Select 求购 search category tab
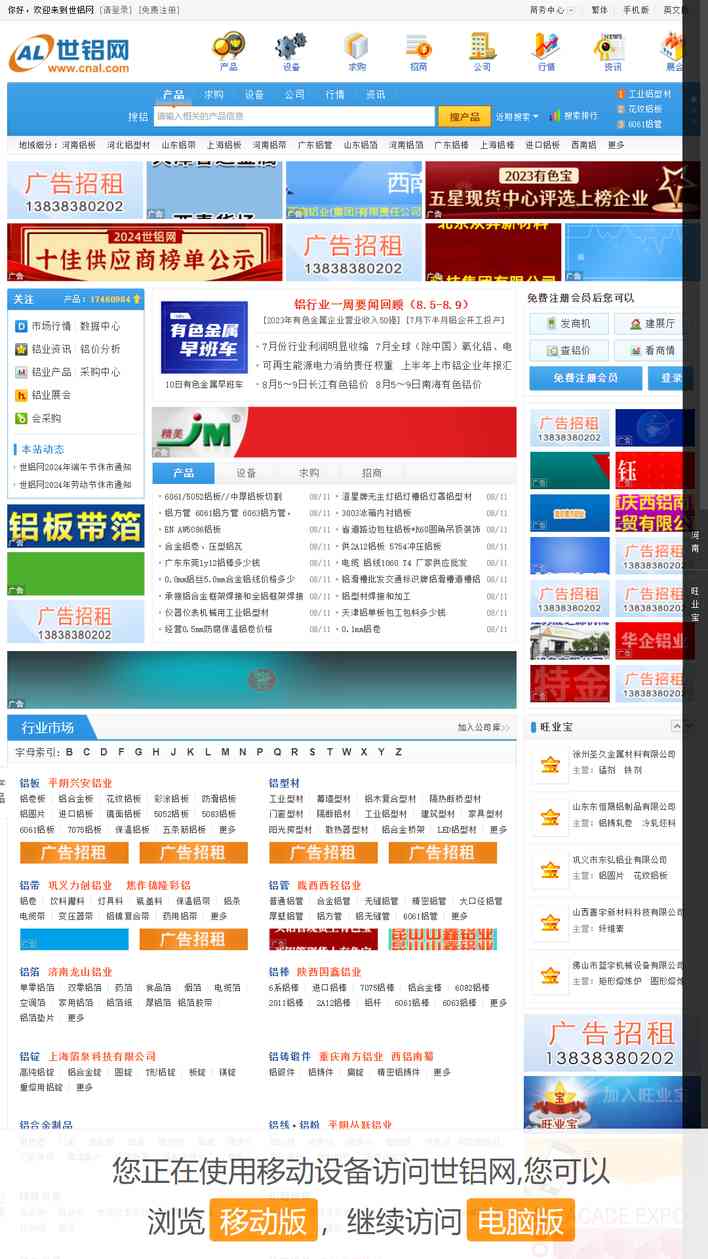This screenshot has height=1259, width=708. pyautogui.click(x=214, y=95)
